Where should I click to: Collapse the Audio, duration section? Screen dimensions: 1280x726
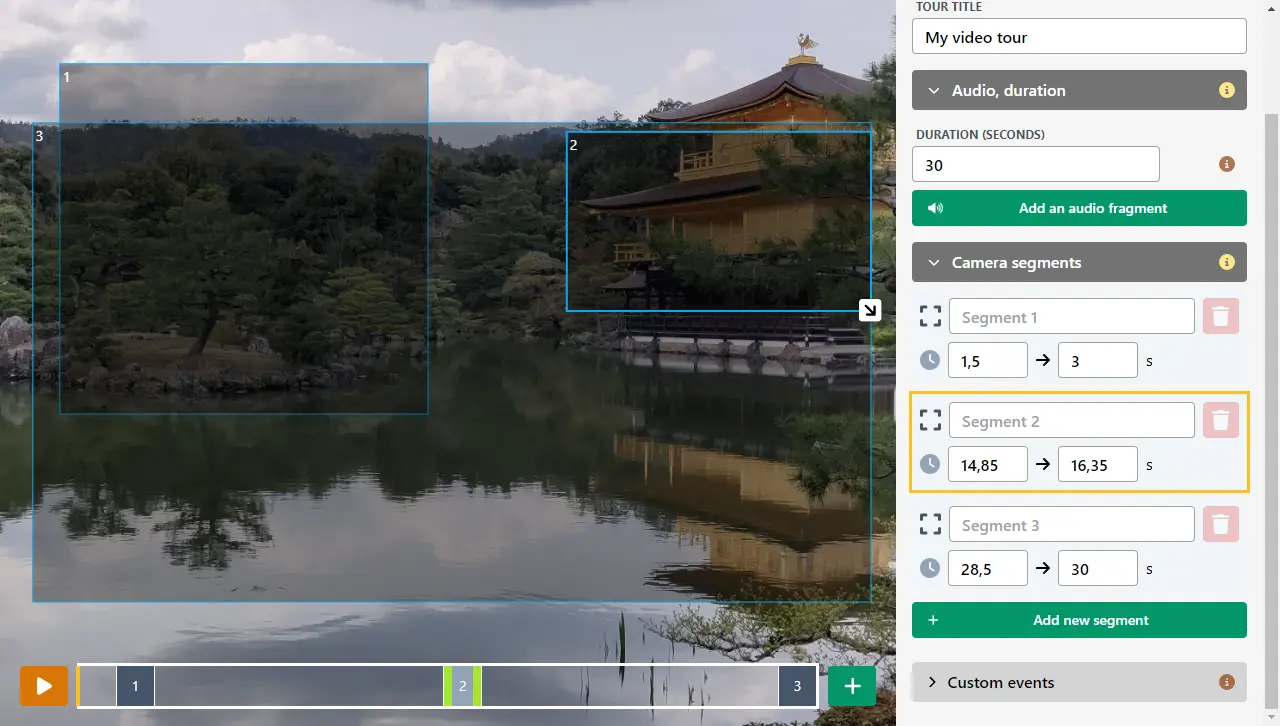[933, 89]
